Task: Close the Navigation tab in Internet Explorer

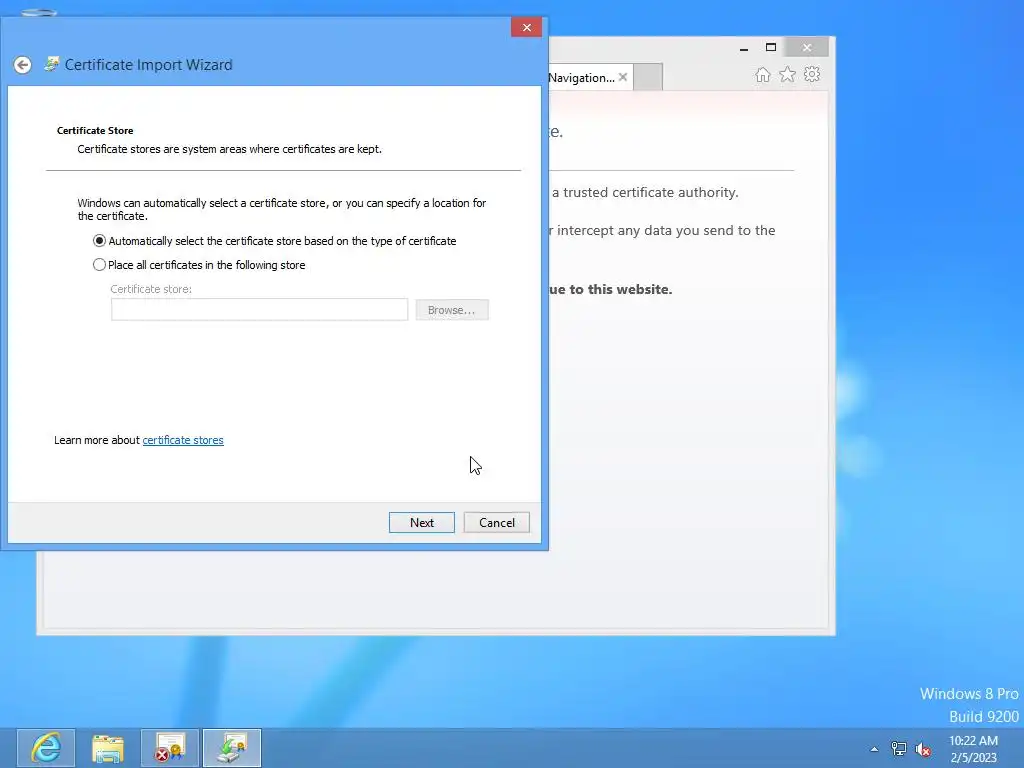Action: coord(623,77)
